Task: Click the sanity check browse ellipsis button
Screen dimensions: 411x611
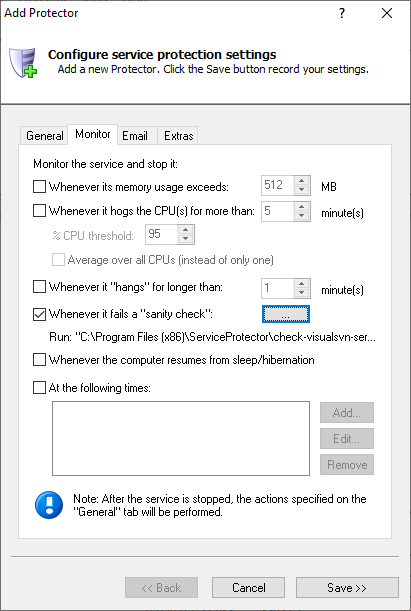Action: 286,314
